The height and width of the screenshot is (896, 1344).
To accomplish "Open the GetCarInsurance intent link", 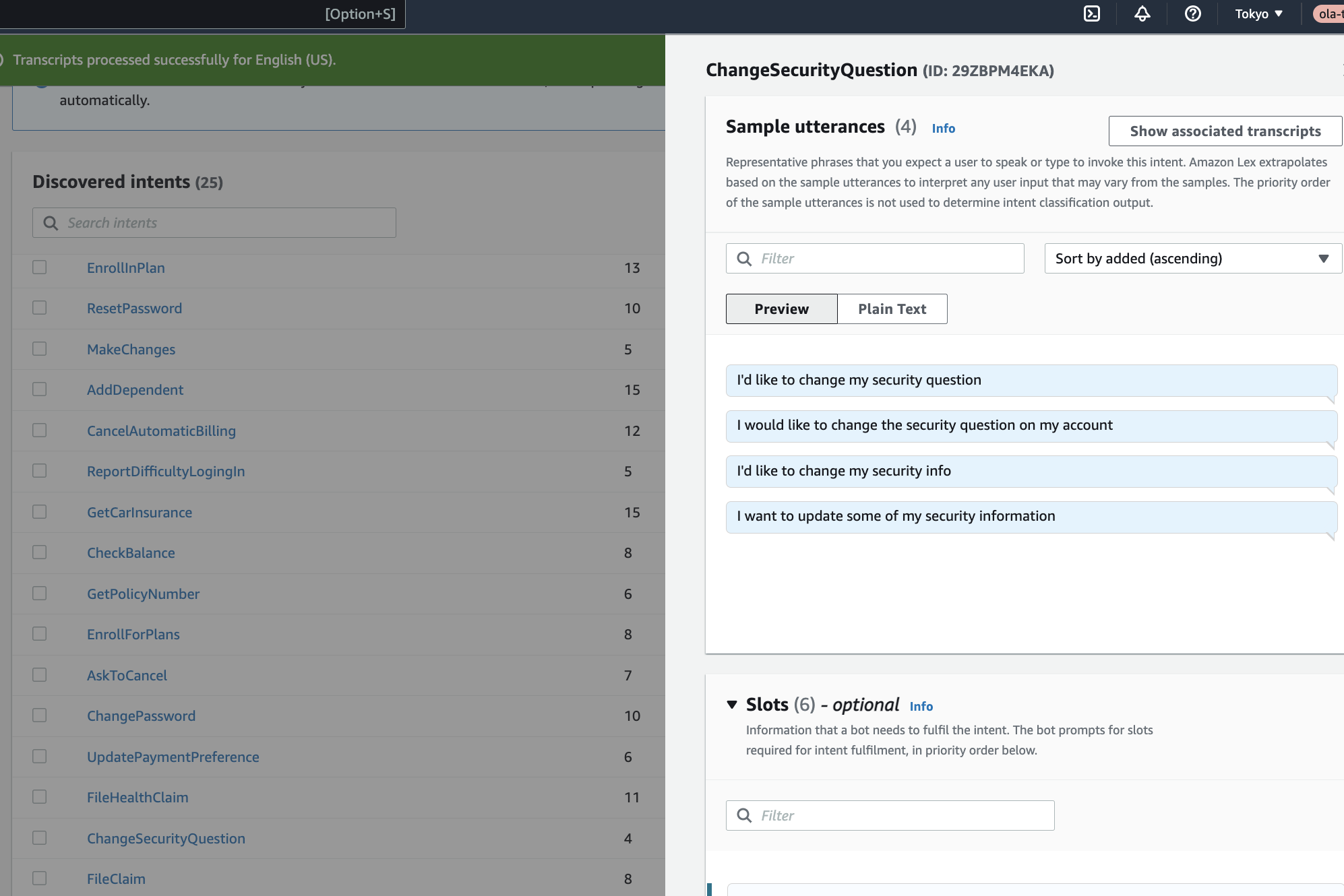I will point(140,512).
